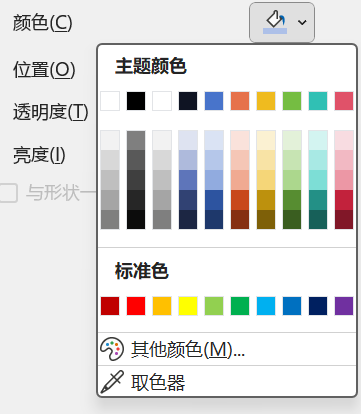The width and height of the screenshot is (361, 414).
Task: Pick the orange theme color swatch
Action: [x=240, y=101]
